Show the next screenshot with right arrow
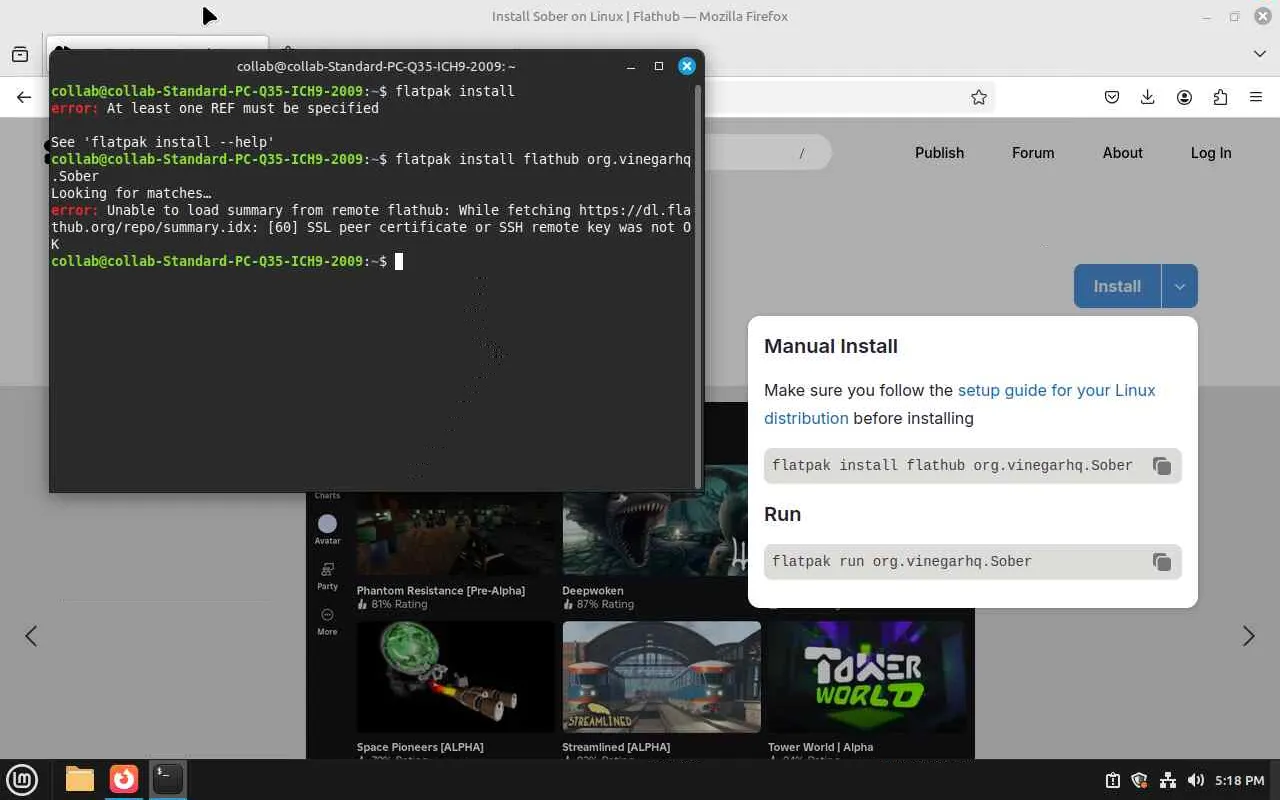Screen dimensions: 1280x800 [1248, 636]
